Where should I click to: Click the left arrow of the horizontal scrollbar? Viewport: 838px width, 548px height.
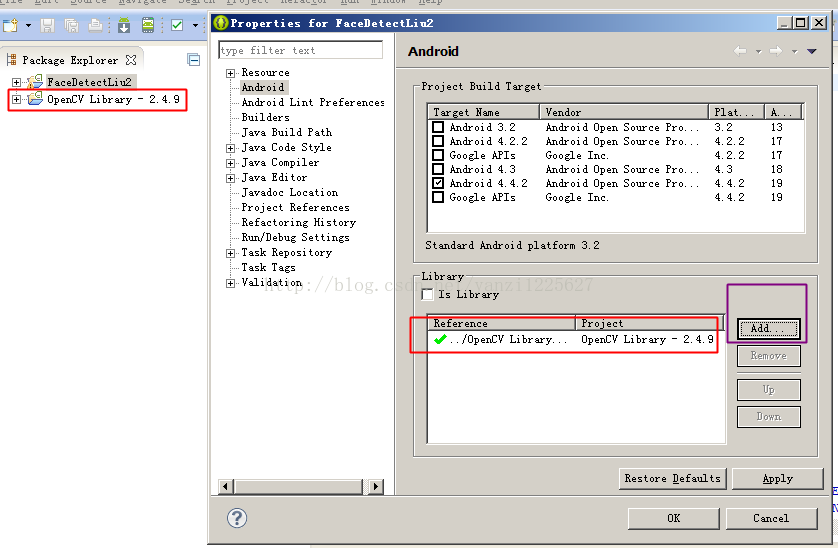tap(226, 487)
